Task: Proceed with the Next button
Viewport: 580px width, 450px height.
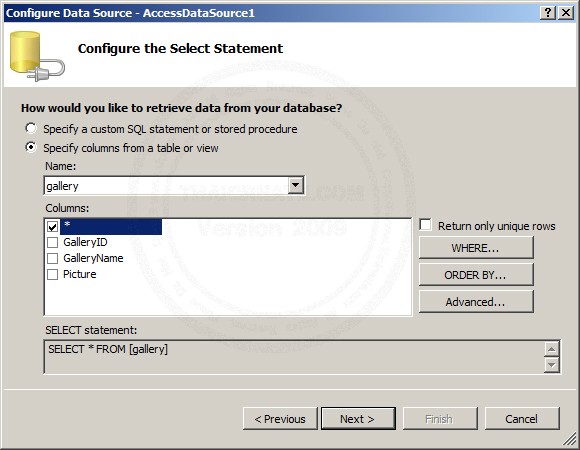Action: click(x=358, y=419)
